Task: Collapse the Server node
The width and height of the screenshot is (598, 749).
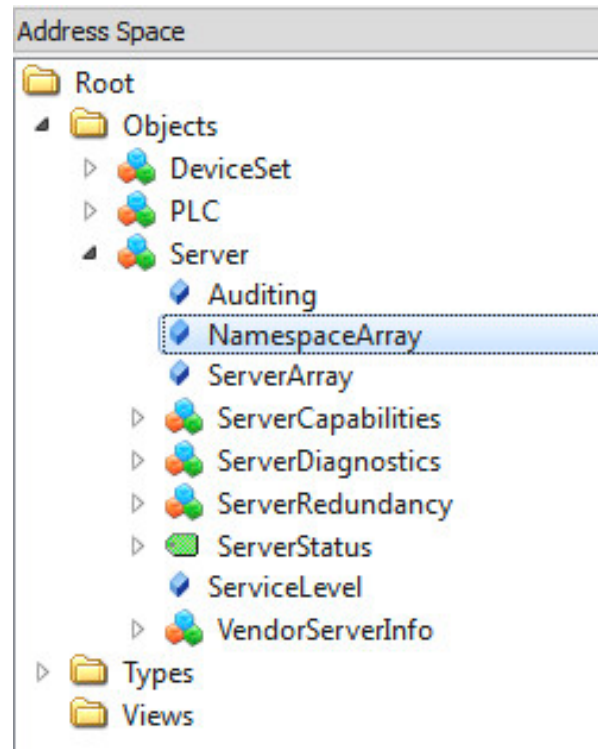Action: pyautogui.click(x=90, y=252)
